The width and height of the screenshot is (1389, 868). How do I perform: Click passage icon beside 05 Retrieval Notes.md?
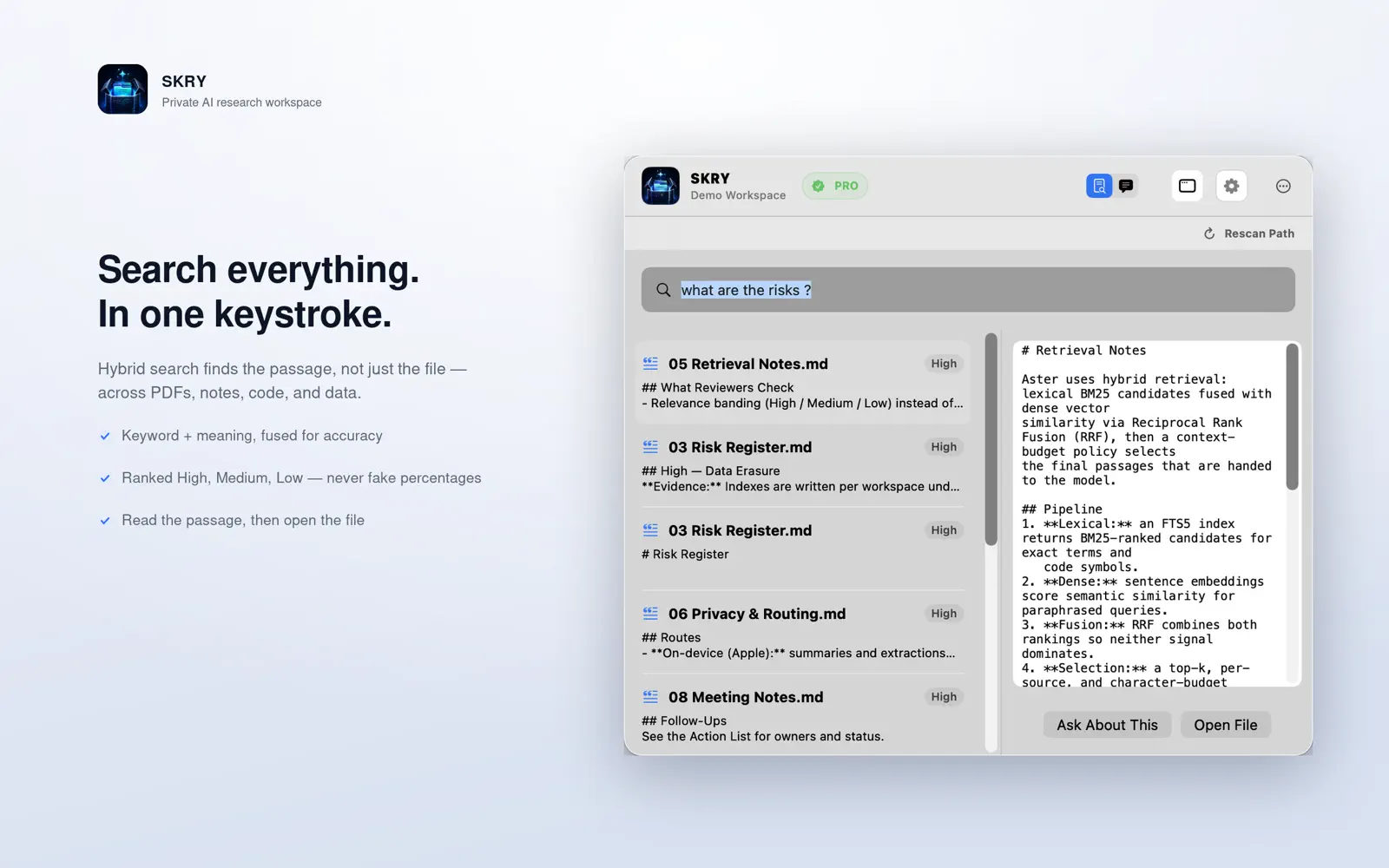(650, 364)
